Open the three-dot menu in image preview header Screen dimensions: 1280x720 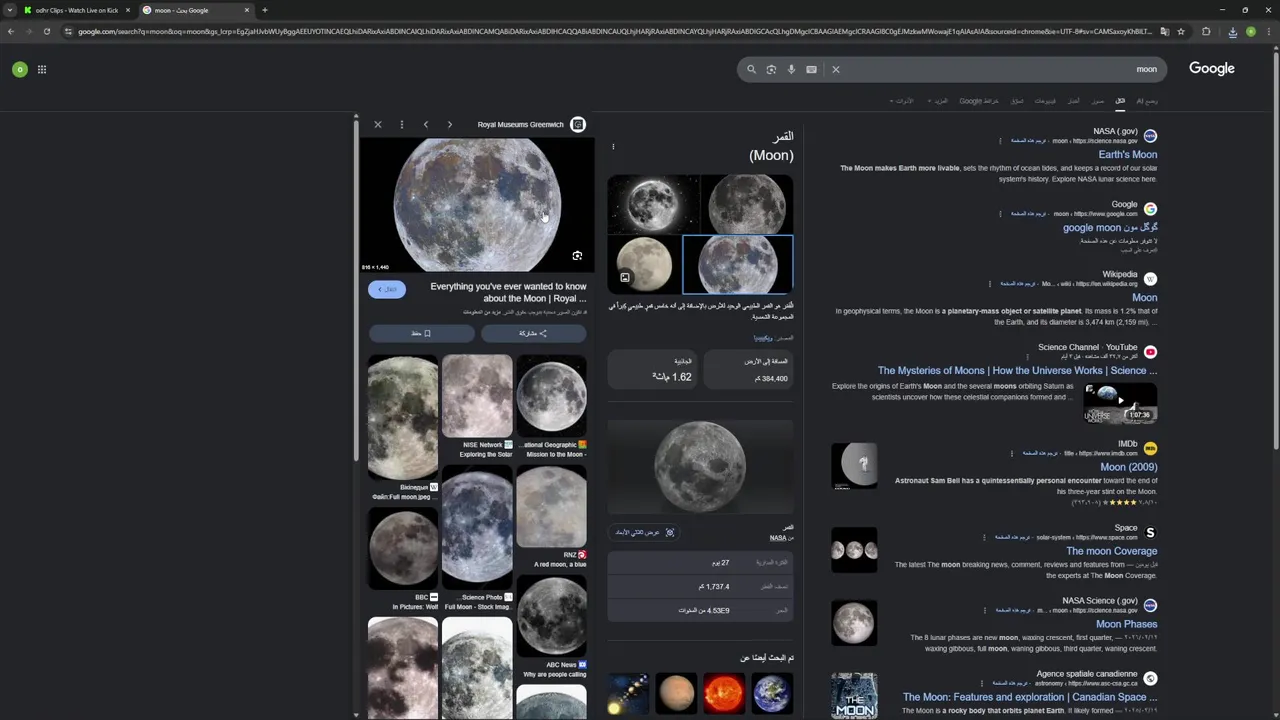(x=401, y=125)
